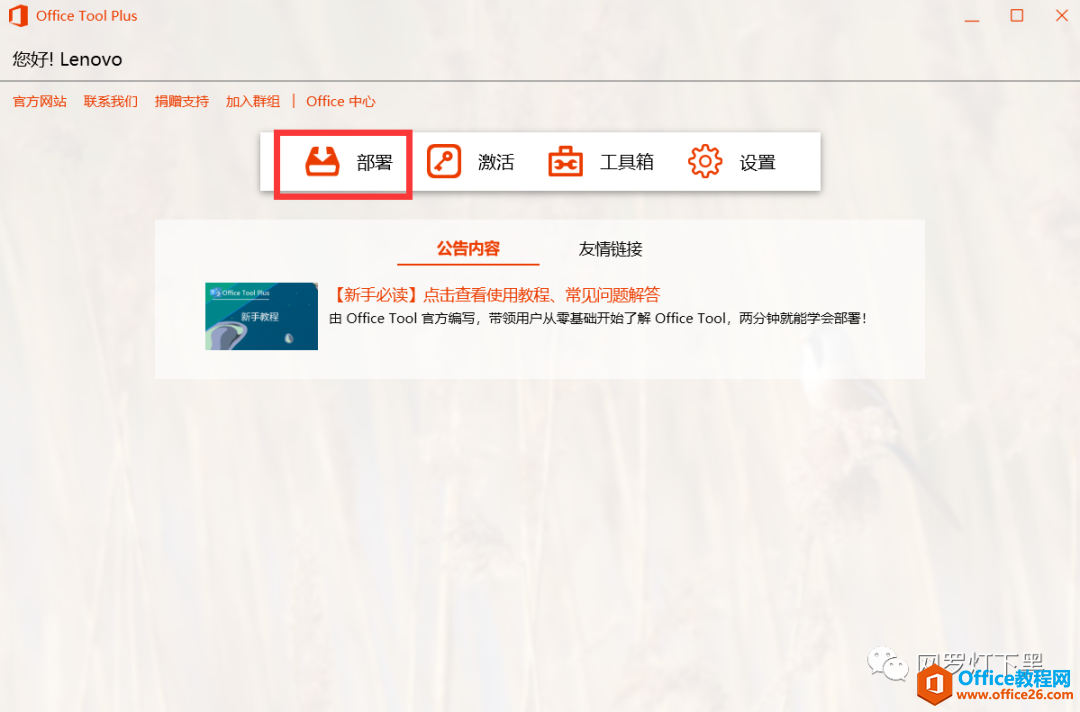Click the 激活 key icon
The image size is (1080, 712).
click(x=444, y=162)
